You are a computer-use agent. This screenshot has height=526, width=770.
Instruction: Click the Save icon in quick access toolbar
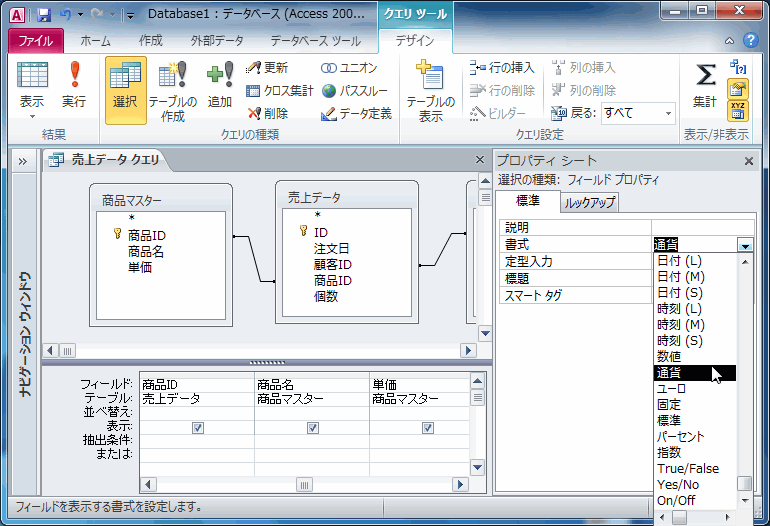(44, 15)
